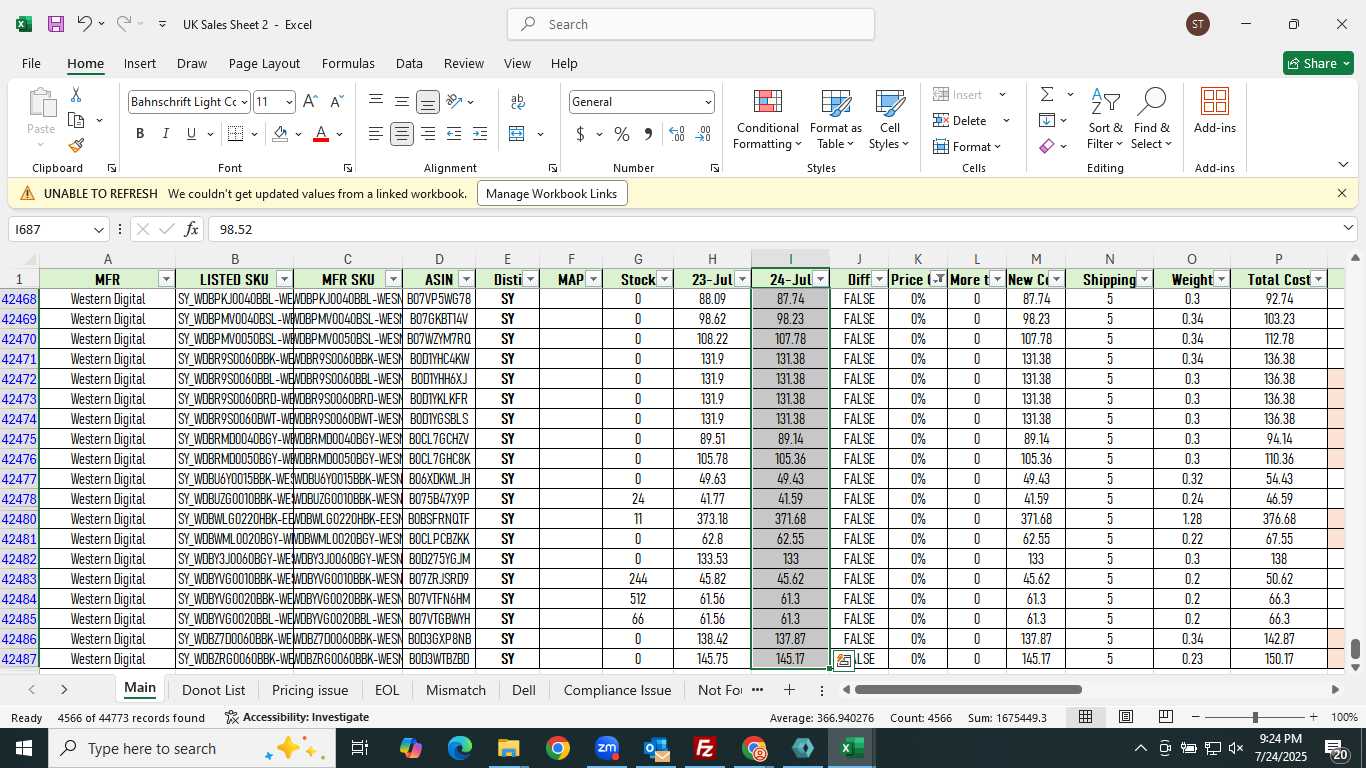
Task: Click Format in the Cells group
Action: tap(967, 146)
